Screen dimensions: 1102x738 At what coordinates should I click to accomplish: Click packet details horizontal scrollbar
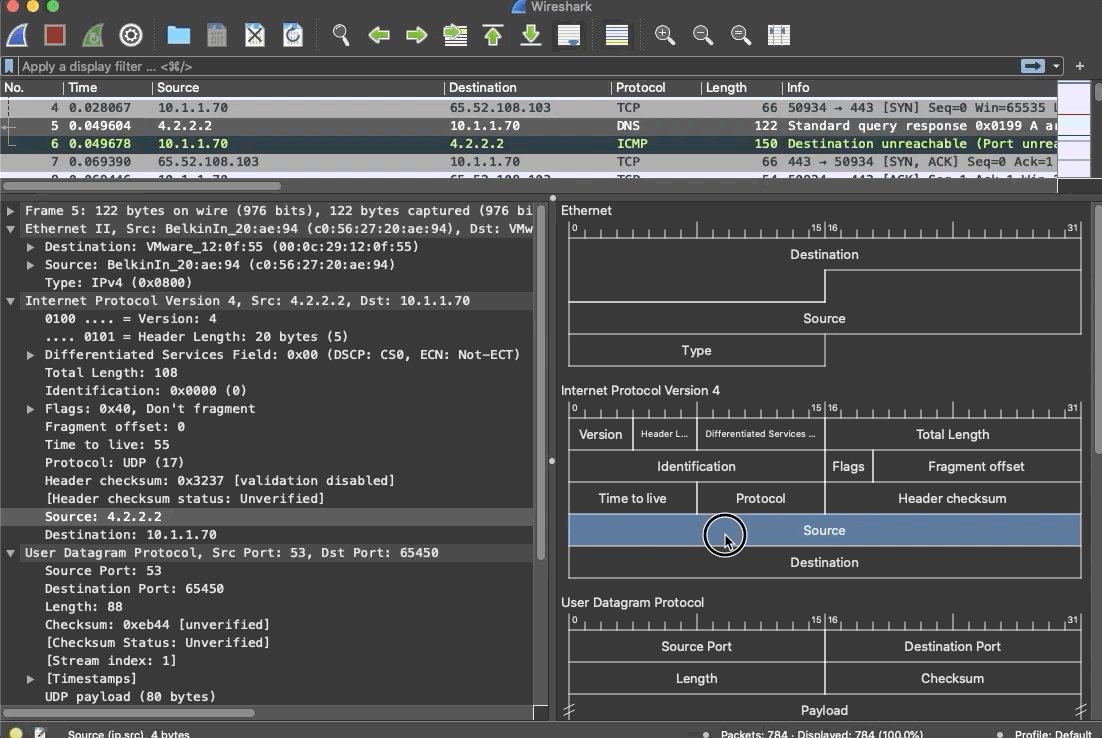click(129, 713)
